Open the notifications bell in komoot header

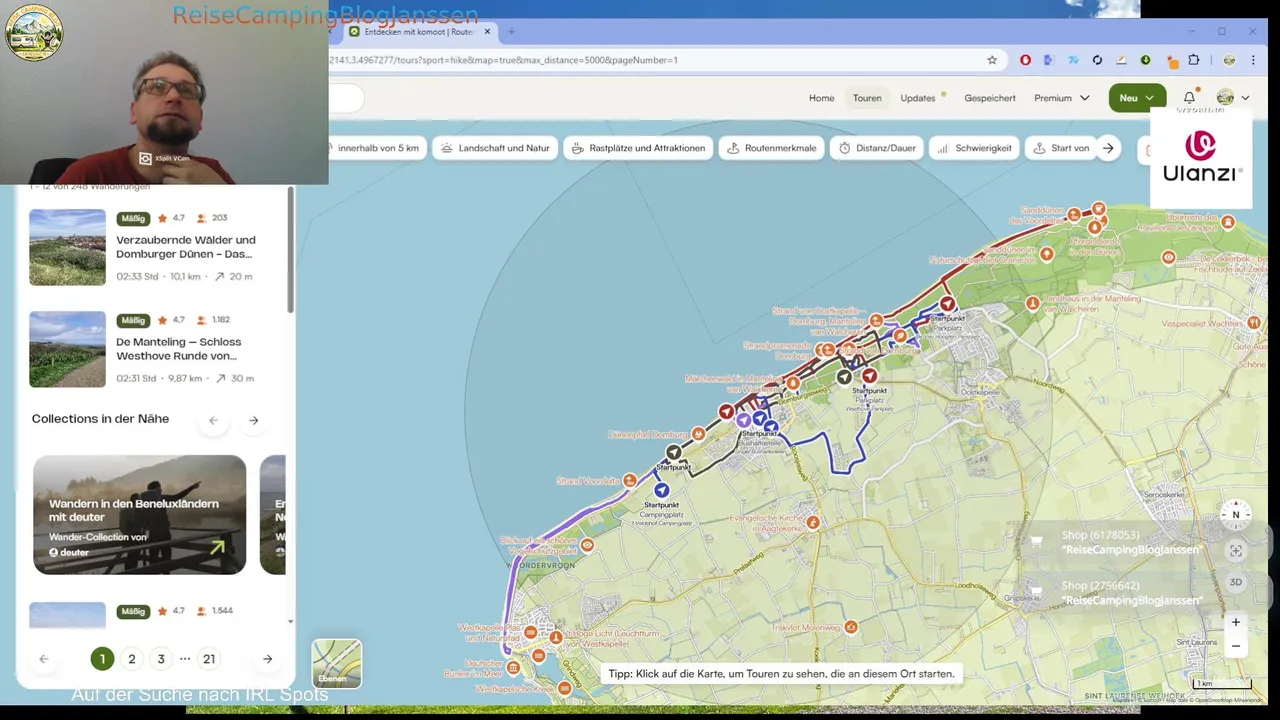1189,98
